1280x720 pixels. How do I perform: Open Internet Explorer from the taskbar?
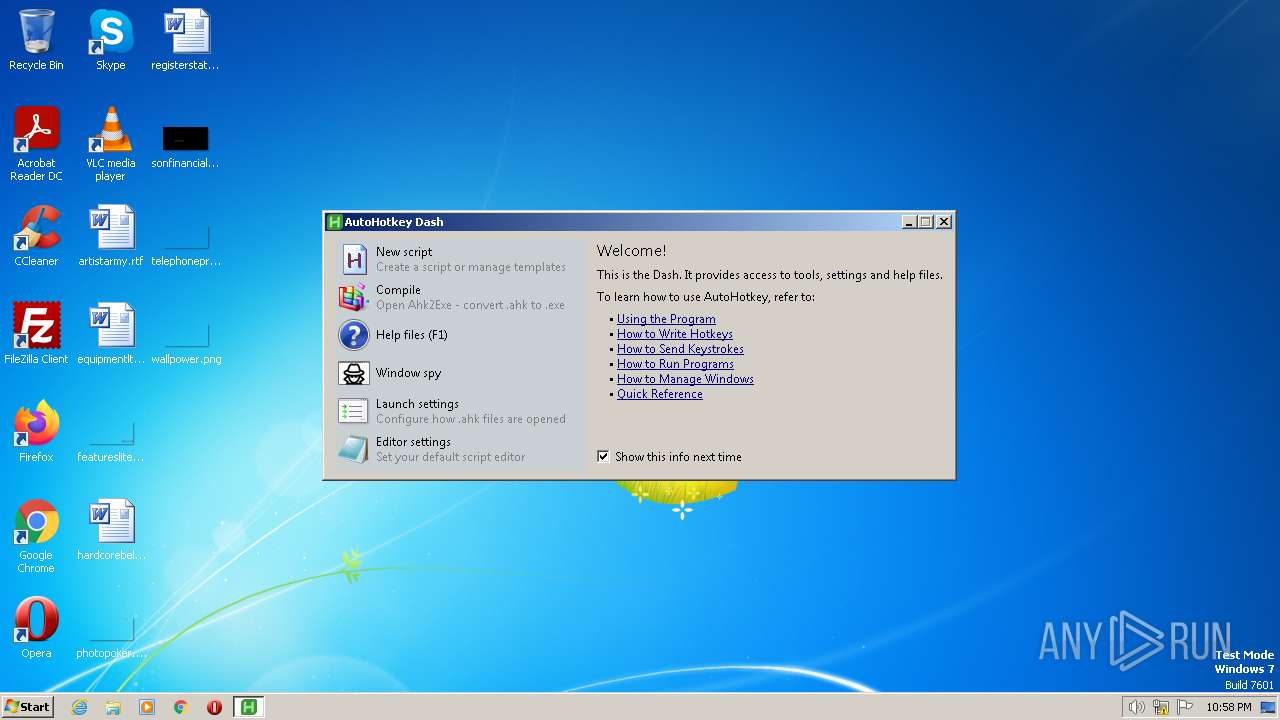(79, 707)
